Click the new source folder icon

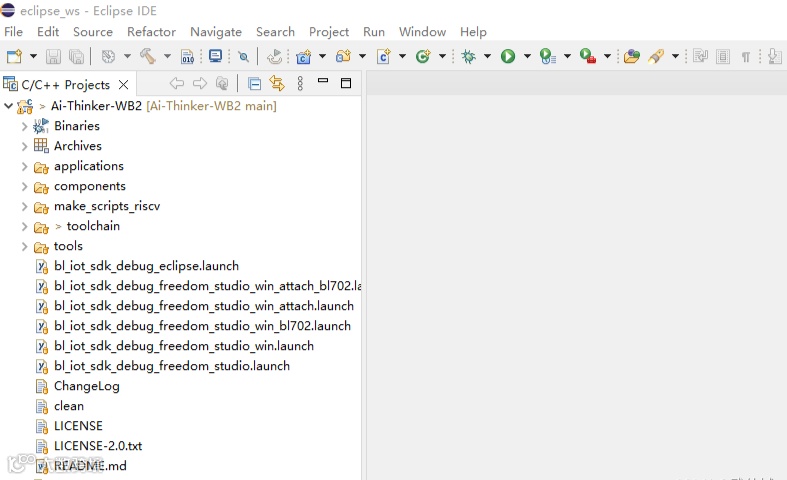tap(343, 56)
